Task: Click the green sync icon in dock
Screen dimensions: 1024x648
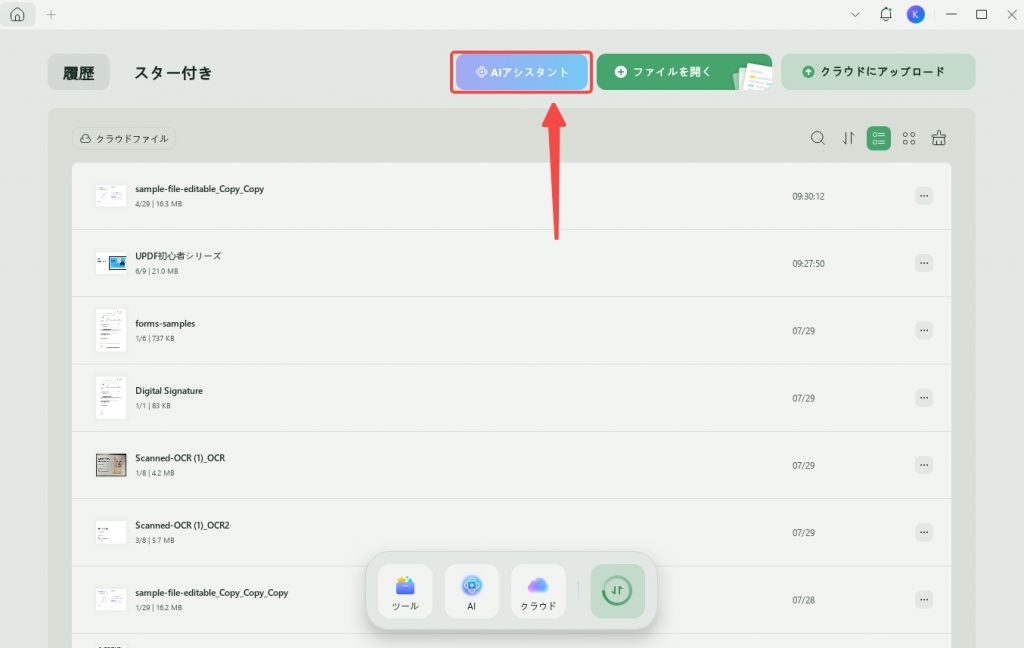Action: click(617, 591)
